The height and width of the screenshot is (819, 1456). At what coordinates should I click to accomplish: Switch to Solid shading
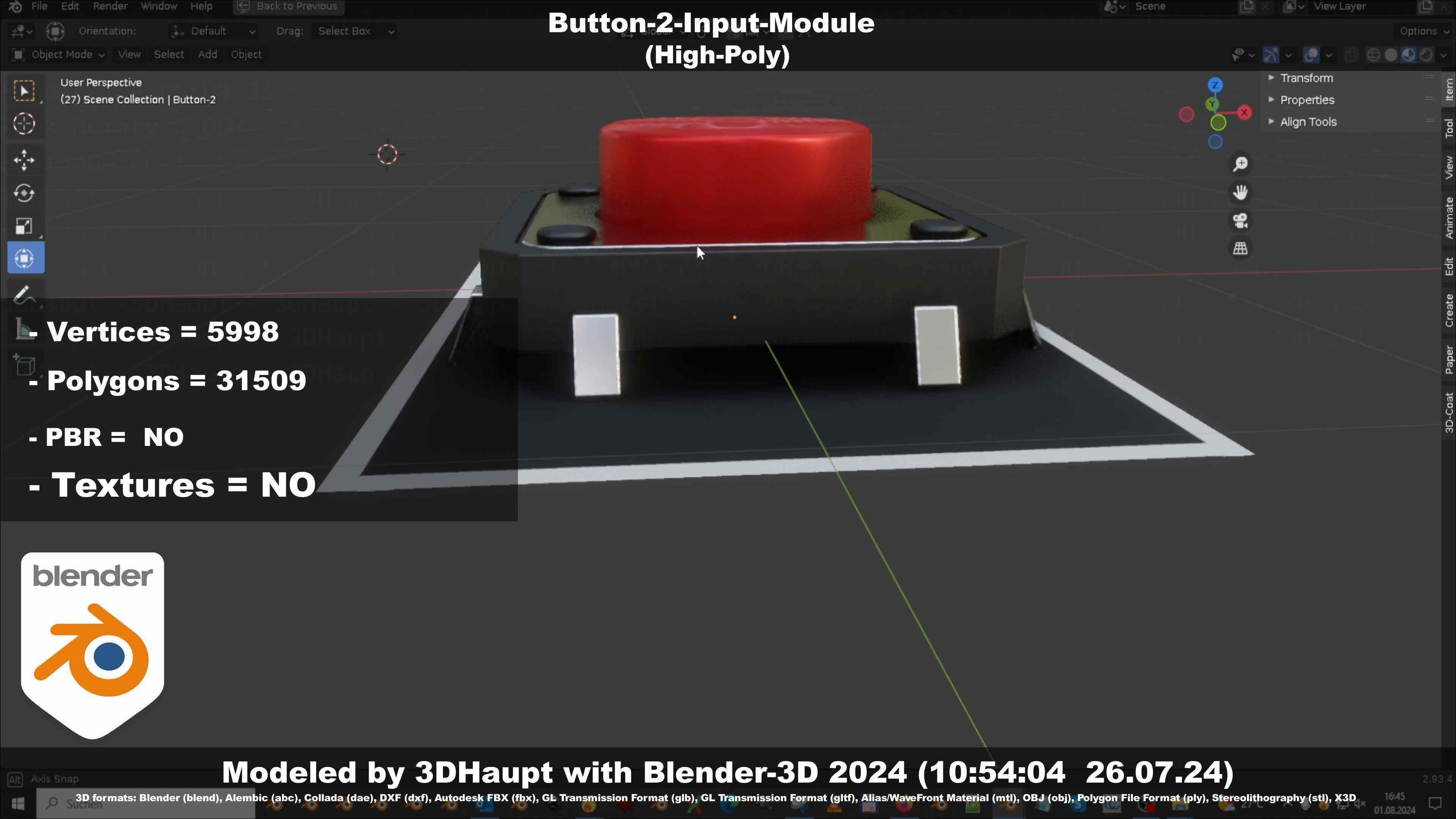coord(1391,55)
